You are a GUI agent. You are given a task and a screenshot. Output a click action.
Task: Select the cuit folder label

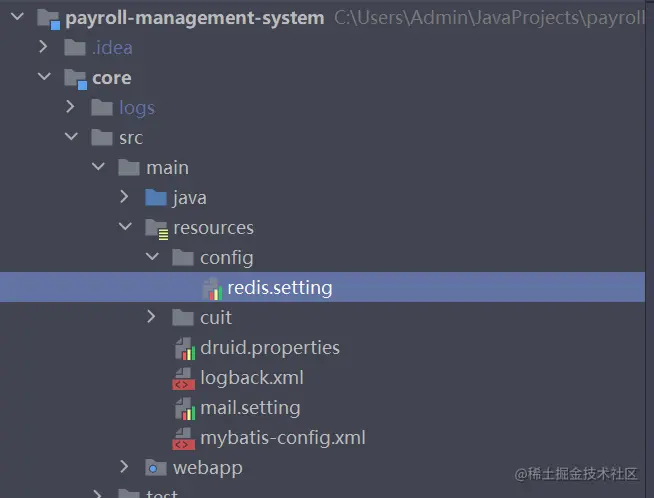point(216,318)
